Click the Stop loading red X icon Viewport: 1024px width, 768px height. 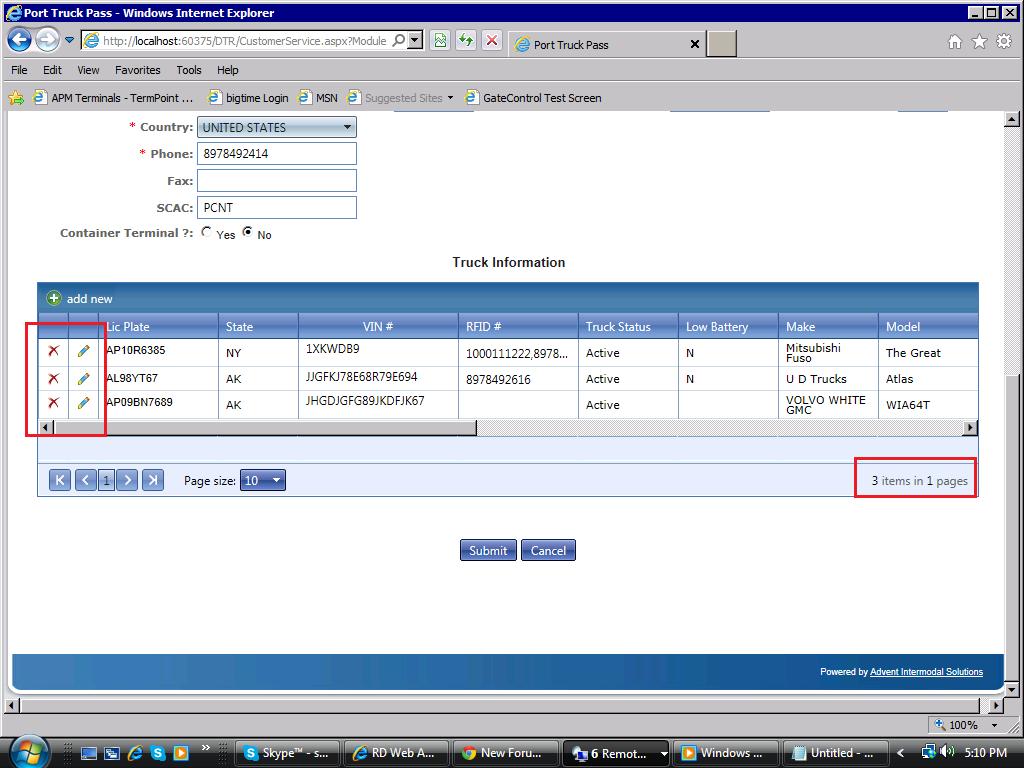pyautogui.click(x=492, y=40)
